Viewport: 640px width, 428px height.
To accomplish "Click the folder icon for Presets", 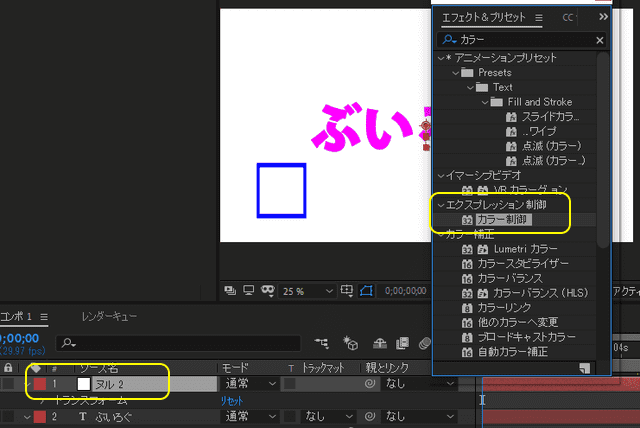I will click(467, 73).
